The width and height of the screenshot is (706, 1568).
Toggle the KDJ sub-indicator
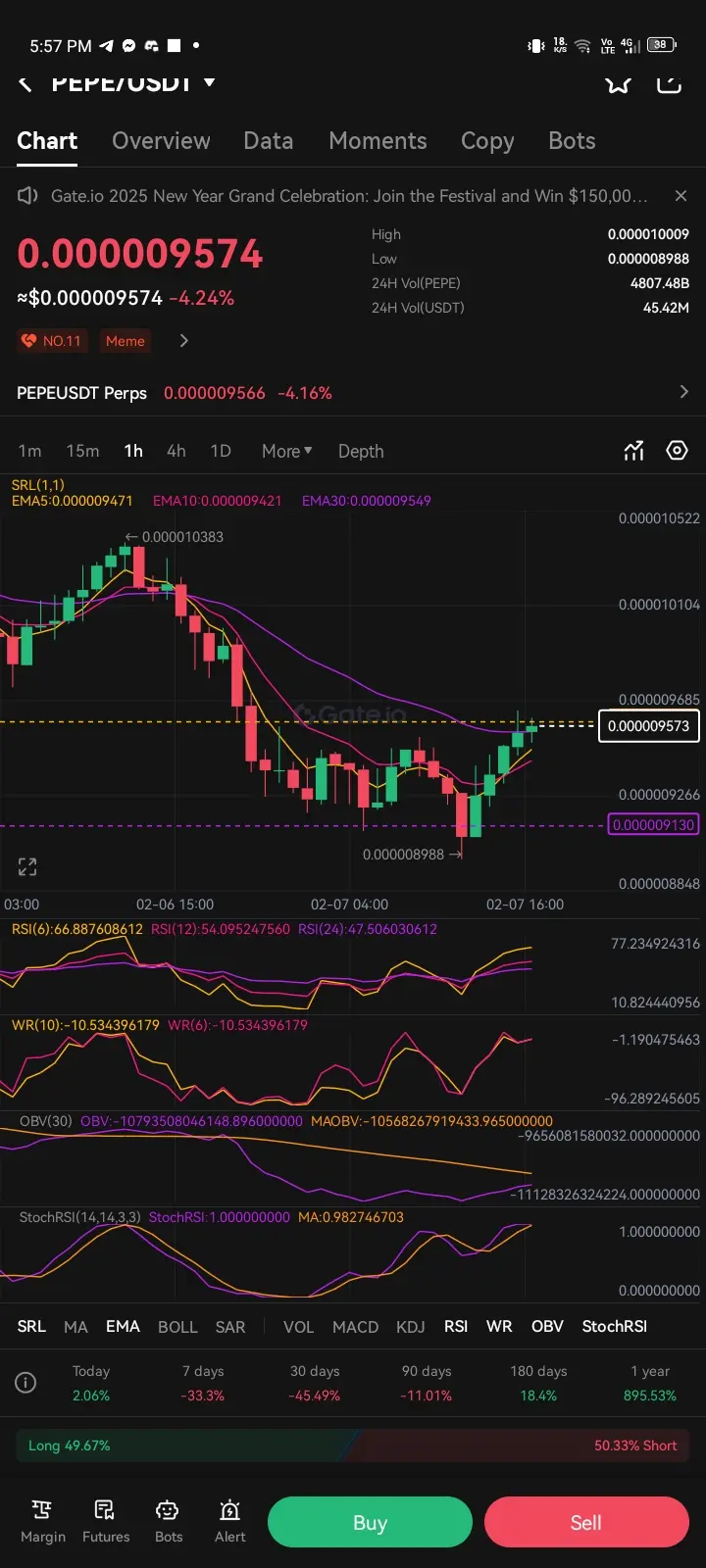(411, 1326)
